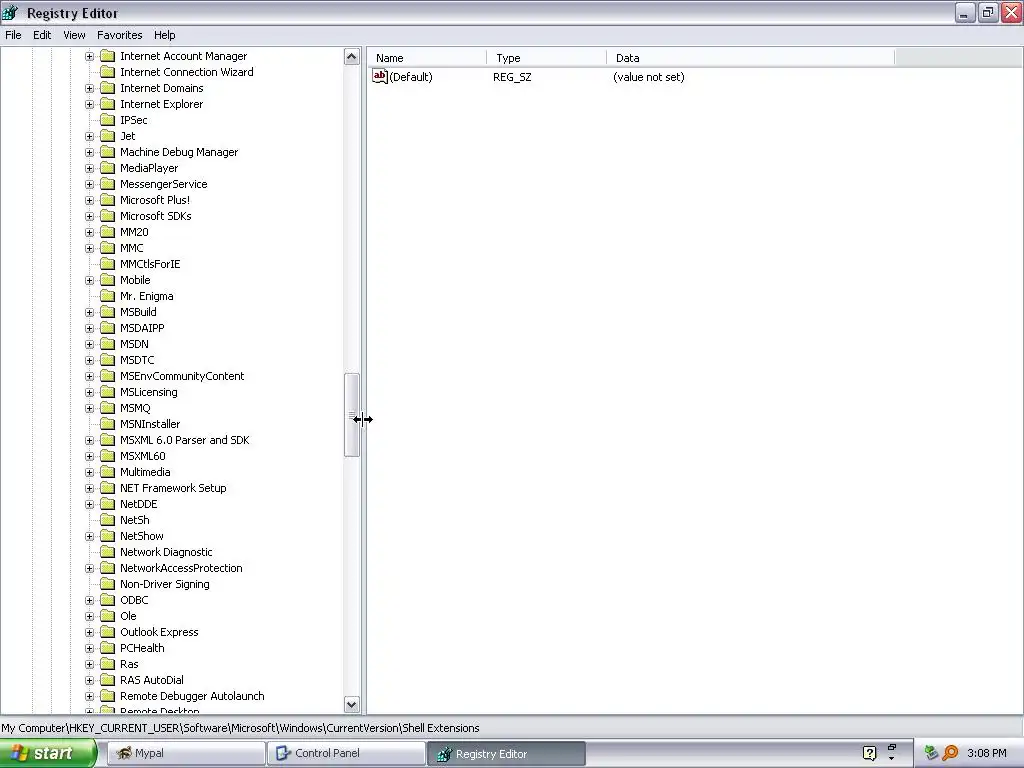Expand the Multimedia key

click(x=89, y=472)
